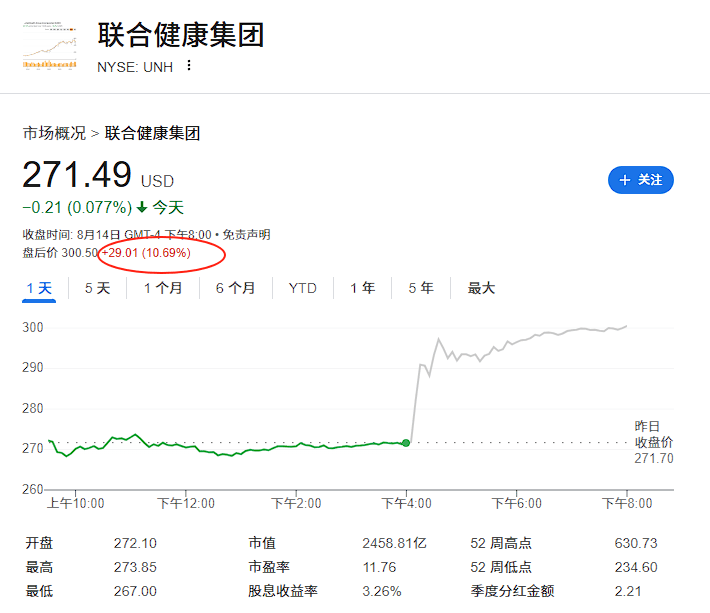710x613 pixels.
Task: Select the 1 天 time range tab
Action: pos(39,288)
